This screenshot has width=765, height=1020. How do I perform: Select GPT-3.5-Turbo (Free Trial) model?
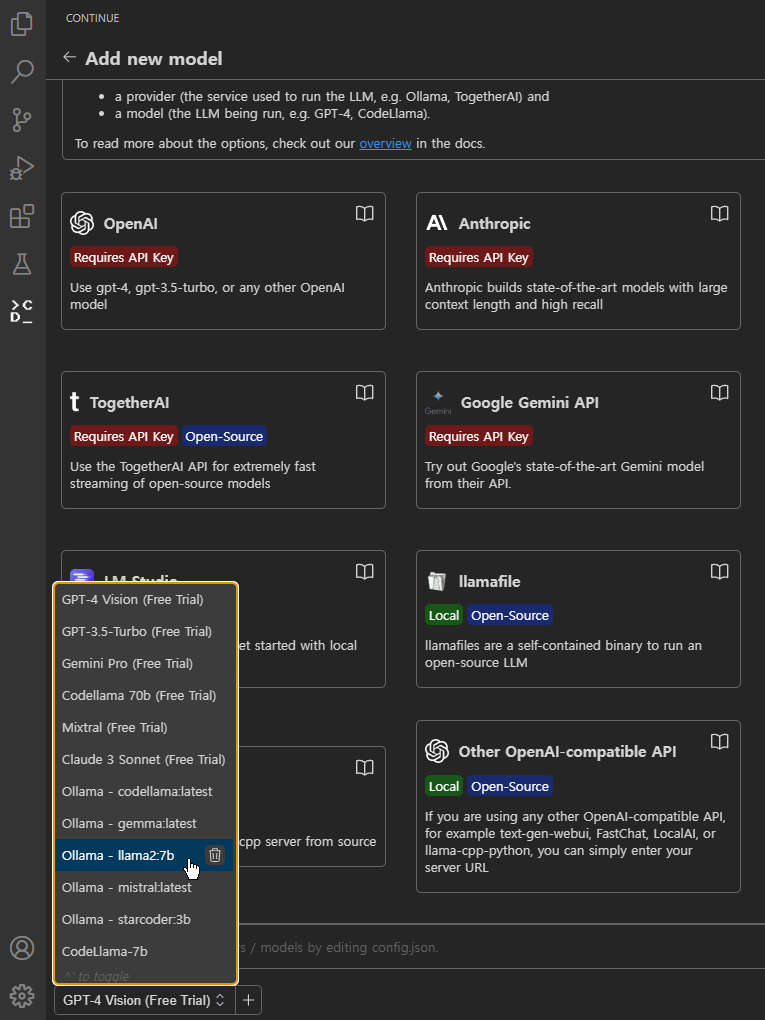[144, 631]
